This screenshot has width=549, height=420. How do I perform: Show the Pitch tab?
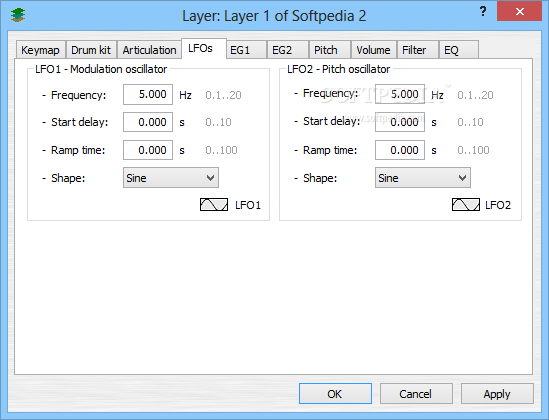330,50
